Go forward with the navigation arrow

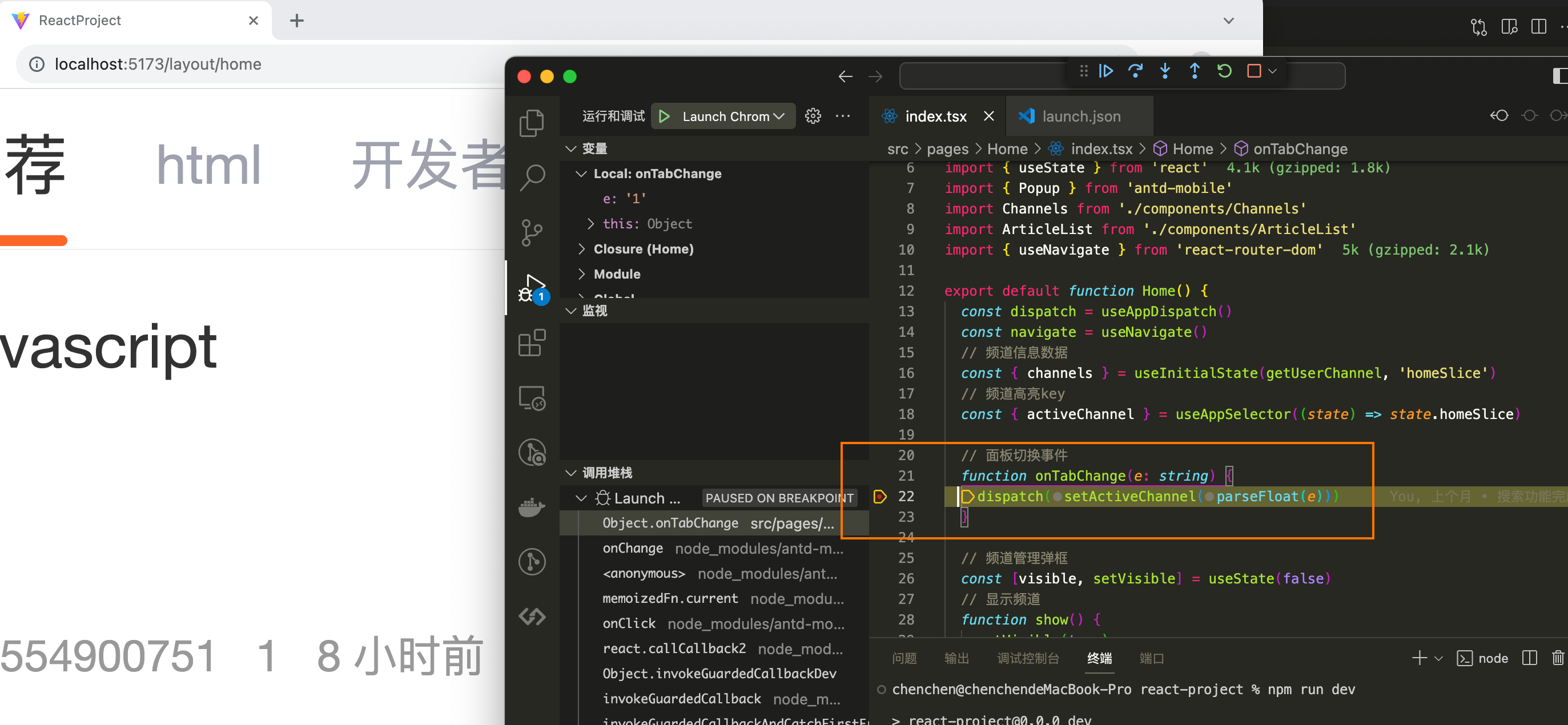(x=875, y=76)
